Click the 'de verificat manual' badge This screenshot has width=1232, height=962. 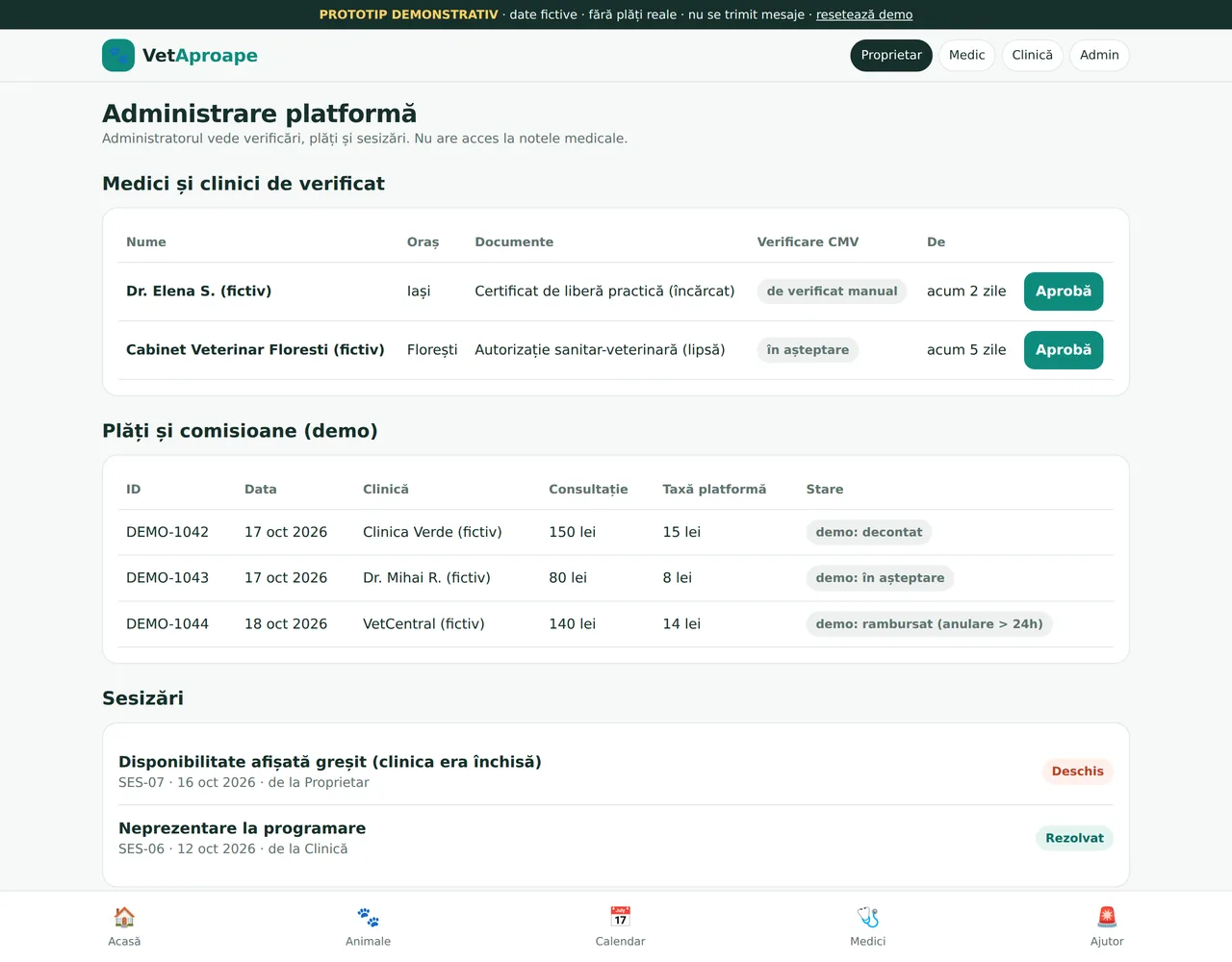(832, 291)
